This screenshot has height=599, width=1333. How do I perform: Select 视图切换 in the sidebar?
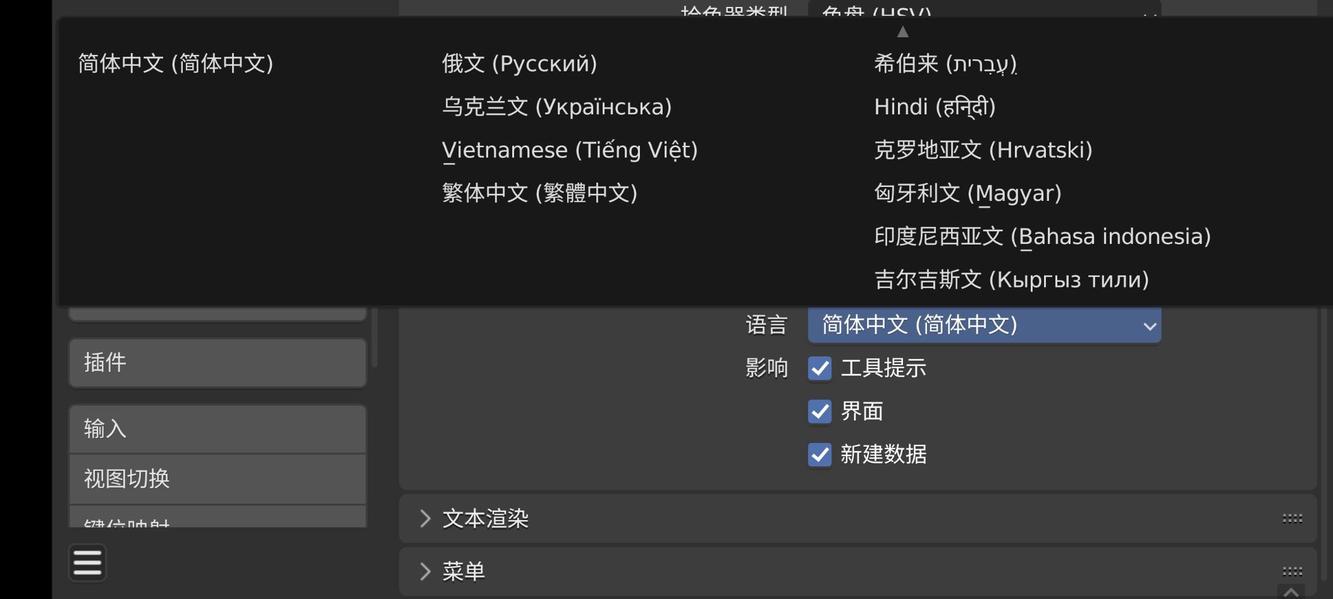(217, 477)
